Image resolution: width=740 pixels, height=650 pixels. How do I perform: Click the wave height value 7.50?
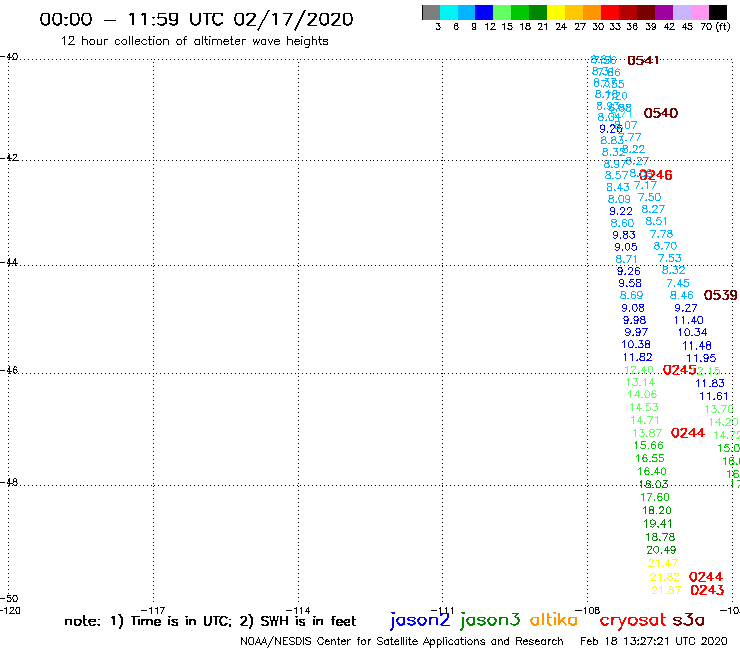click(649, 197)
